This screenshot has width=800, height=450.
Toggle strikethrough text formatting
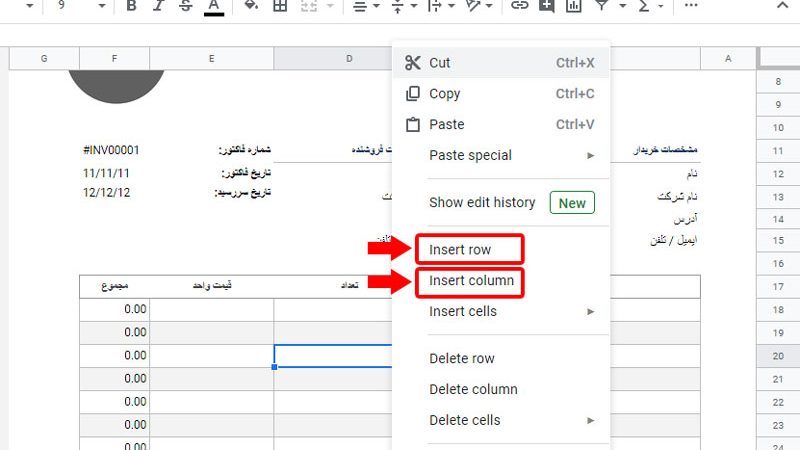coord(185,7)
